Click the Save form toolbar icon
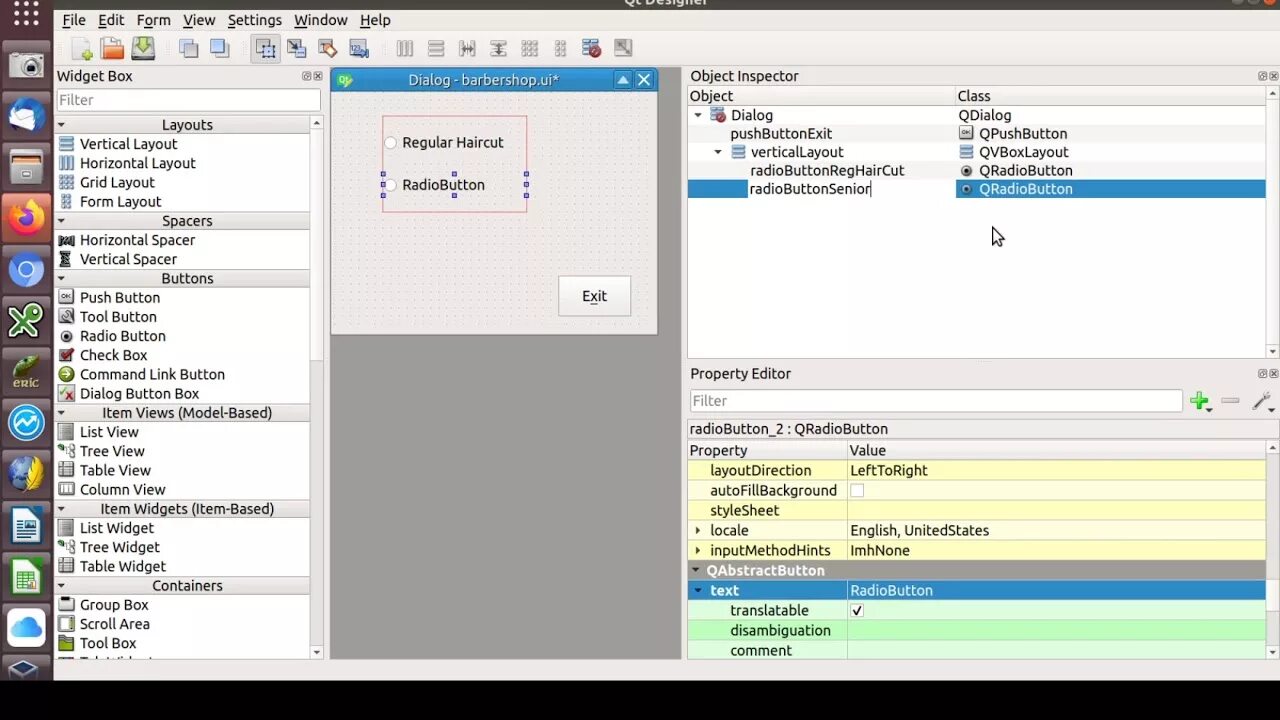The height and width of the screenshot is (720, 1280). tap(143, 48)
